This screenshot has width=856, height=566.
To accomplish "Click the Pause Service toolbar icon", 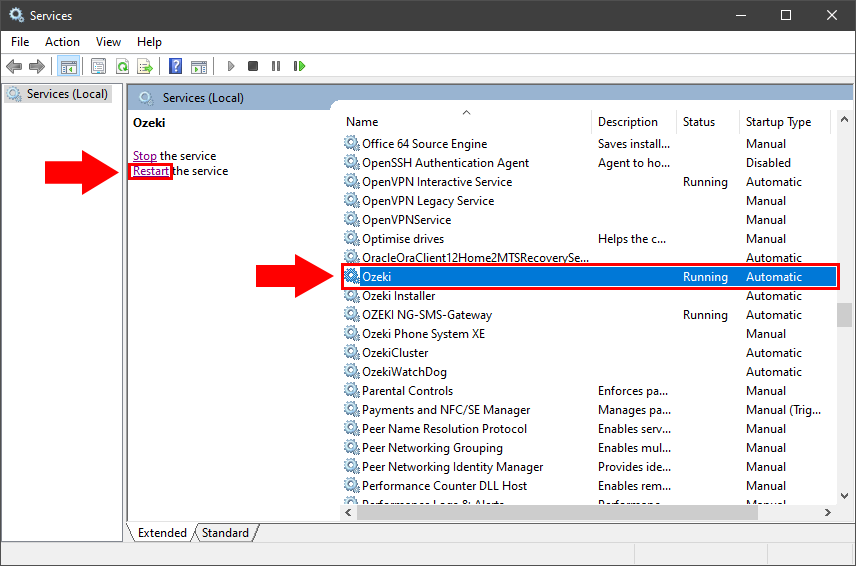I will click(x=276, y=67).
